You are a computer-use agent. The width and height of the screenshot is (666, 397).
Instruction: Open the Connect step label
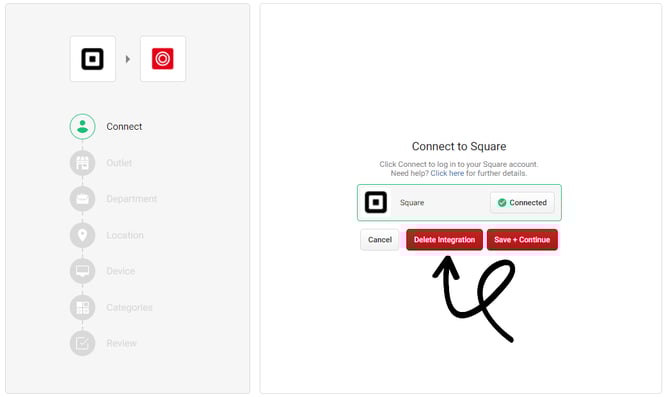[x=124, y=127]
